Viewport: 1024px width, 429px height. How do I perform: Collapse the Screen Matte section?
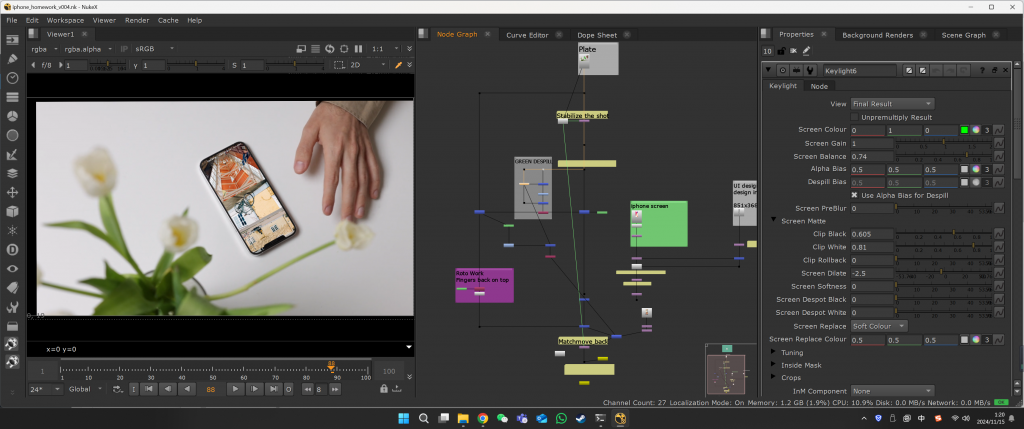pos(773,220)
